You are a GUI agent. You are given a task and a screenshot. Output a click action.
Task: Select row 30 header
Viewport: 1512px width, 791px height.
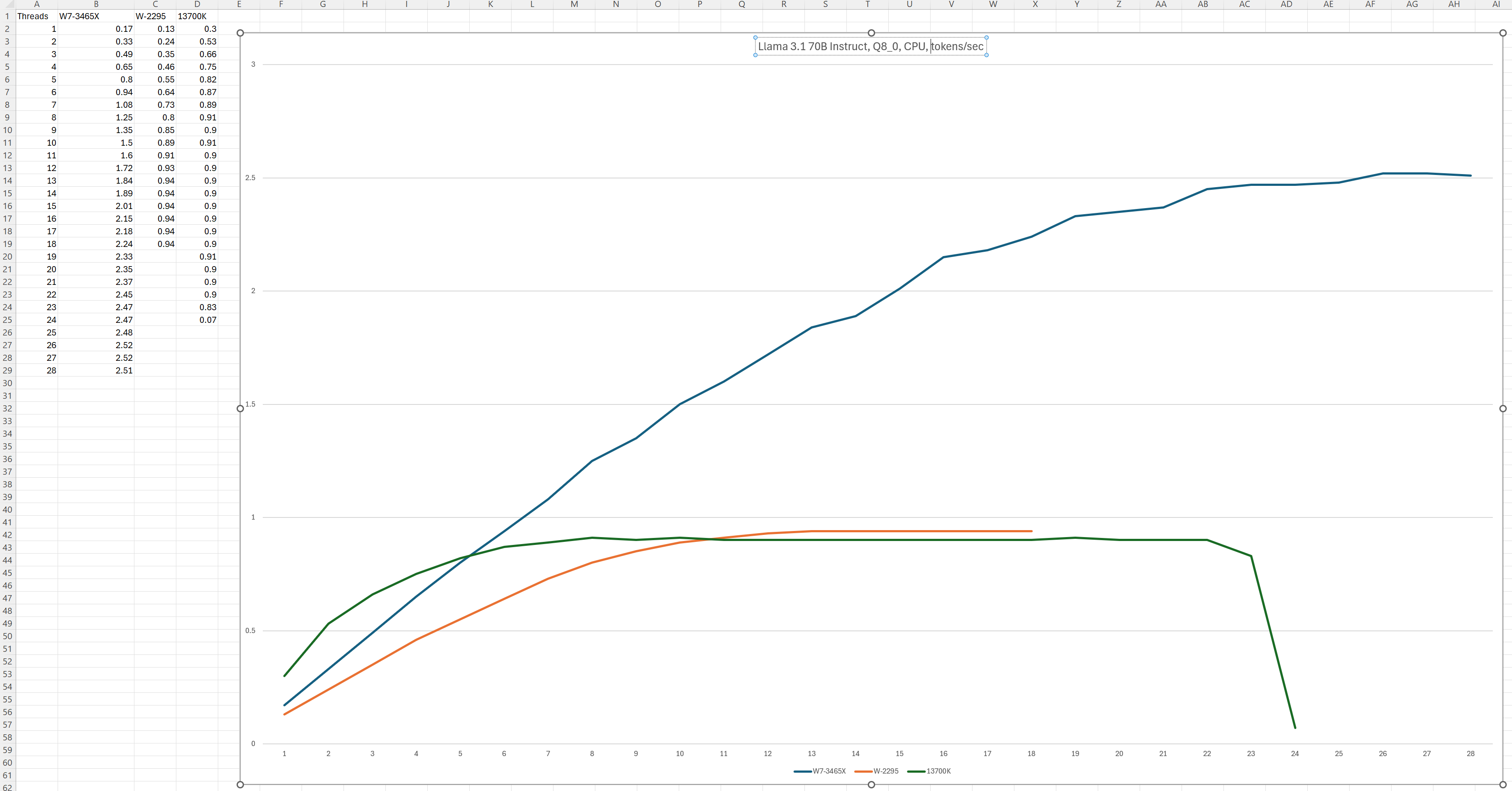click(7, 383)
